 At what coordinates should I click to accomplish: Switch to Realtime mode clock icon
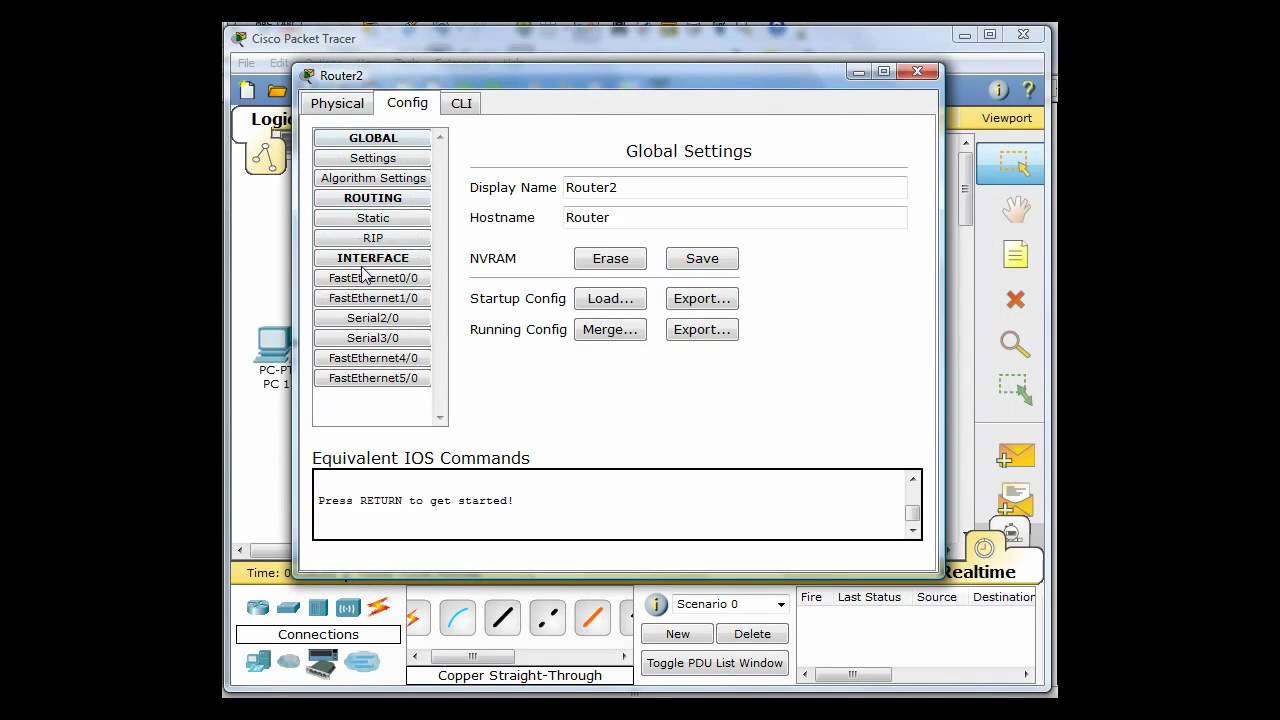tap(984, 548)
